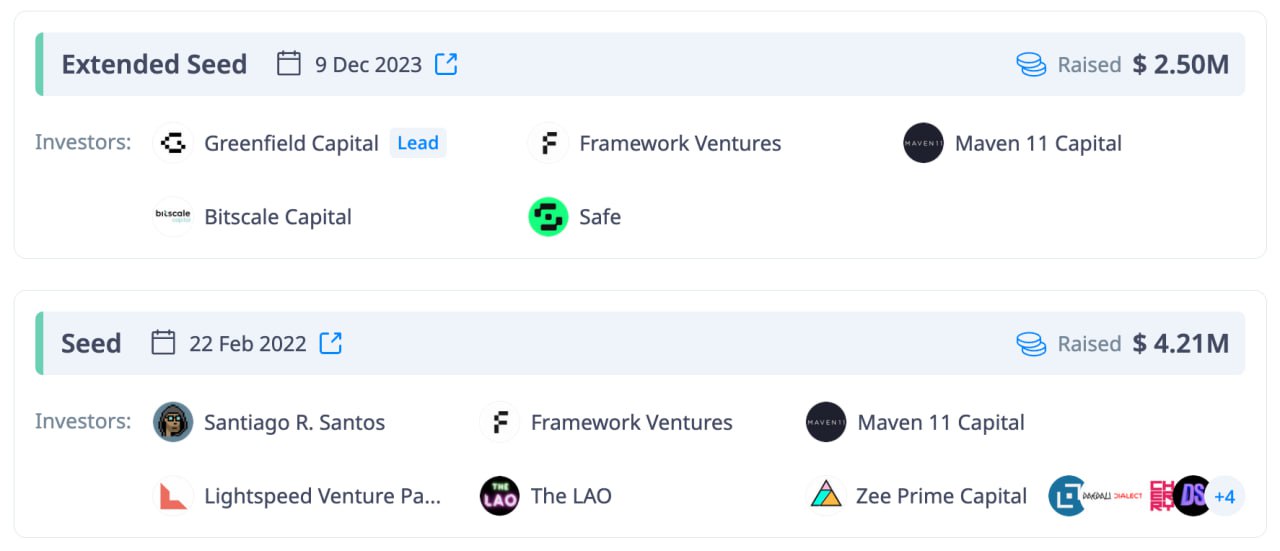Click The LAO logo icon
Screen dimensions: 1280x551
[500, 496]
